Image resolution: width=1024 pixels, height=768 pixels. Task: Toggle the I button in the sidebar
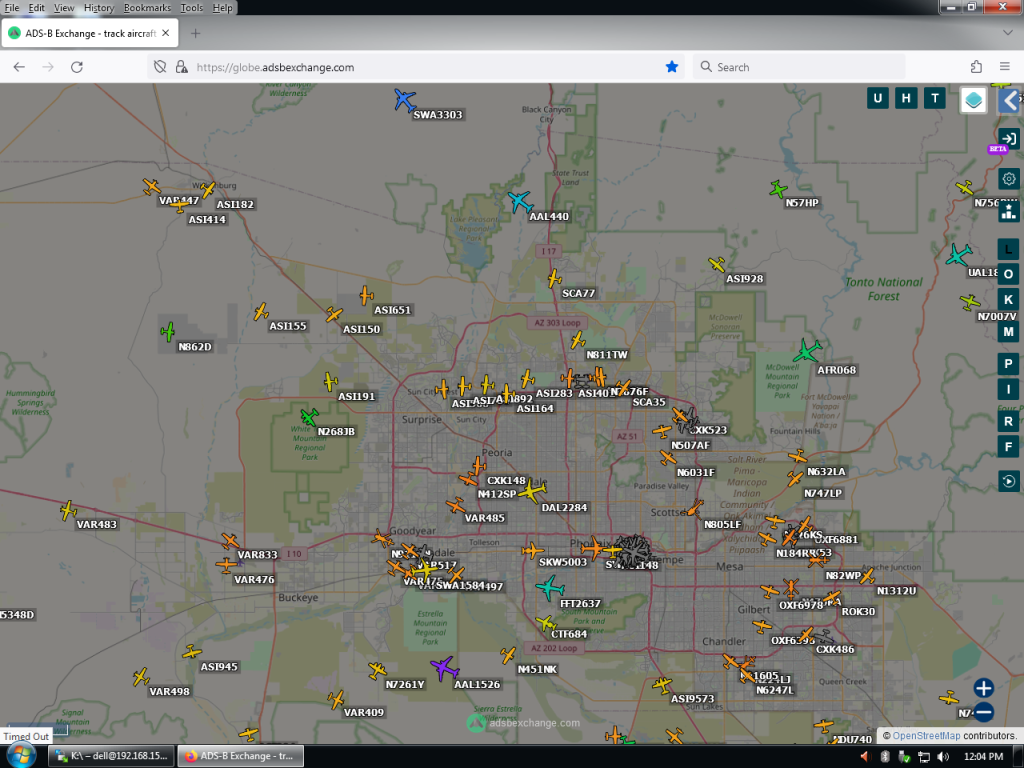tap(1008, 390)
